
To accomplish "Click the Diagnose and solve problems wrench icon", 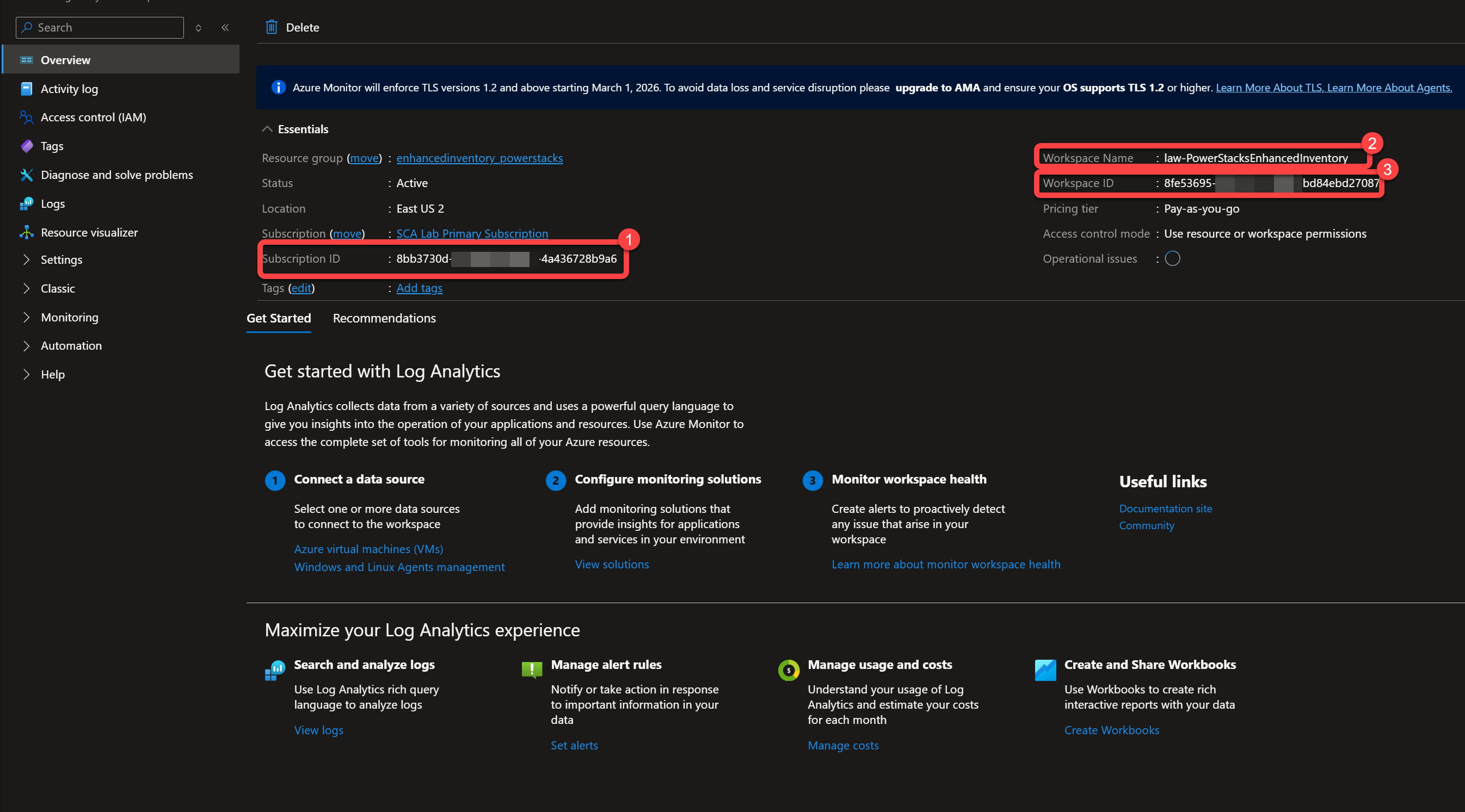I will (26, 175).
